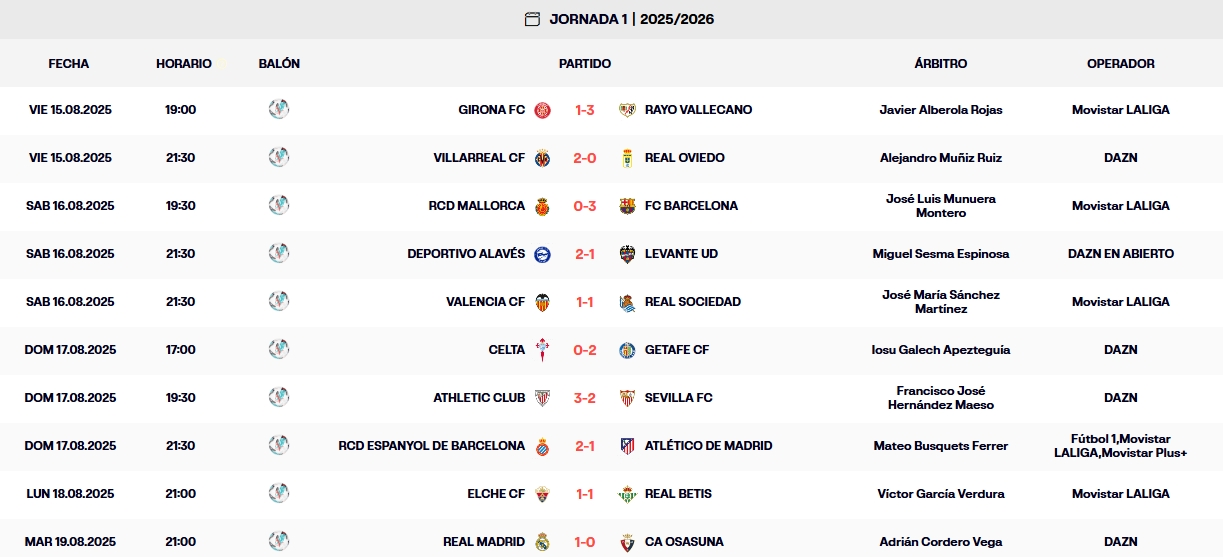Click the FECHA column header
The height and width of the screenshot is (557, 1223).
click(x=69, y=63)
